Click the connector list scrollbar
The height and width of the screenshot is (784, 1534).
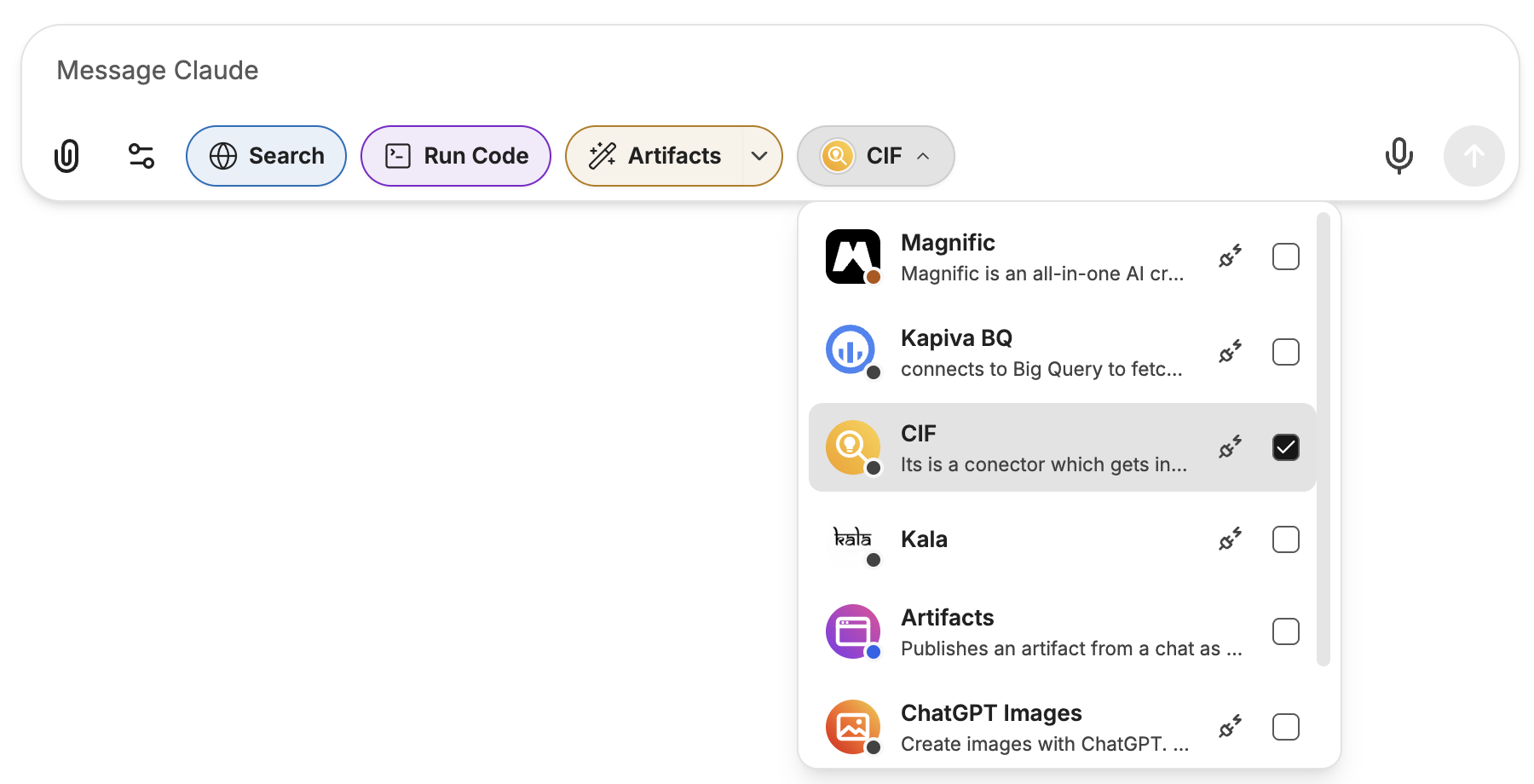coord(1323,439)
